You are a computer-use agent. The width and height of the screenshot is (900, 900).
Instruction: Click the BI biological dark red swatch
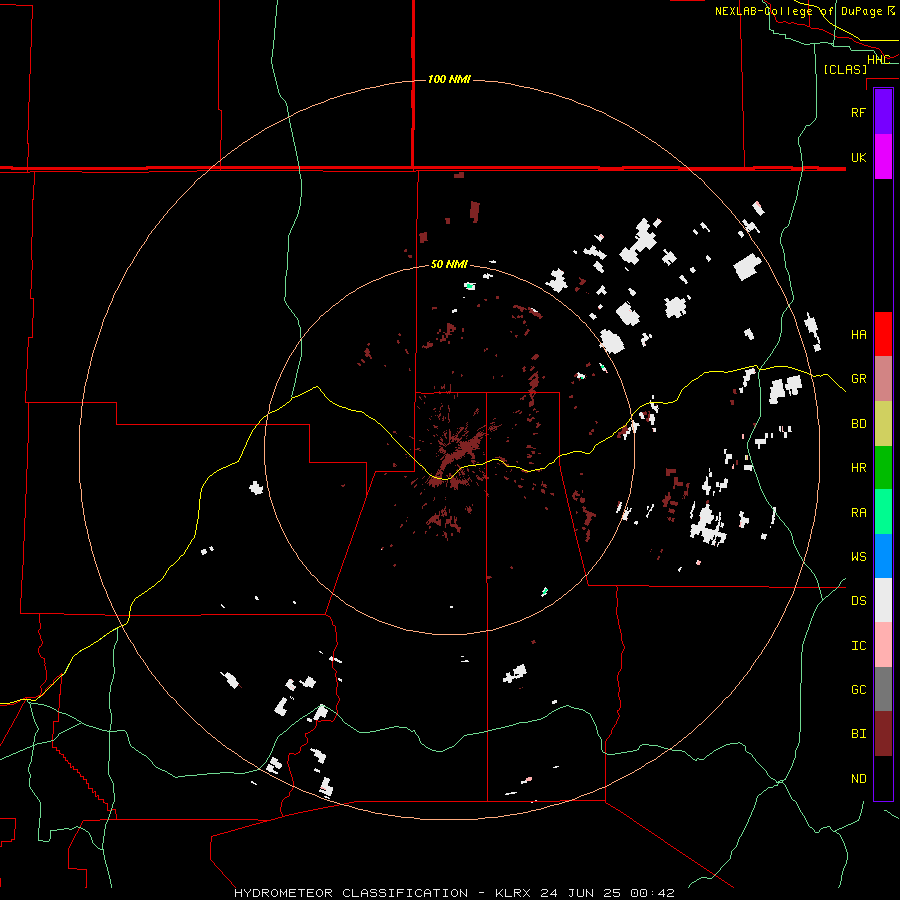click(883, 734)
